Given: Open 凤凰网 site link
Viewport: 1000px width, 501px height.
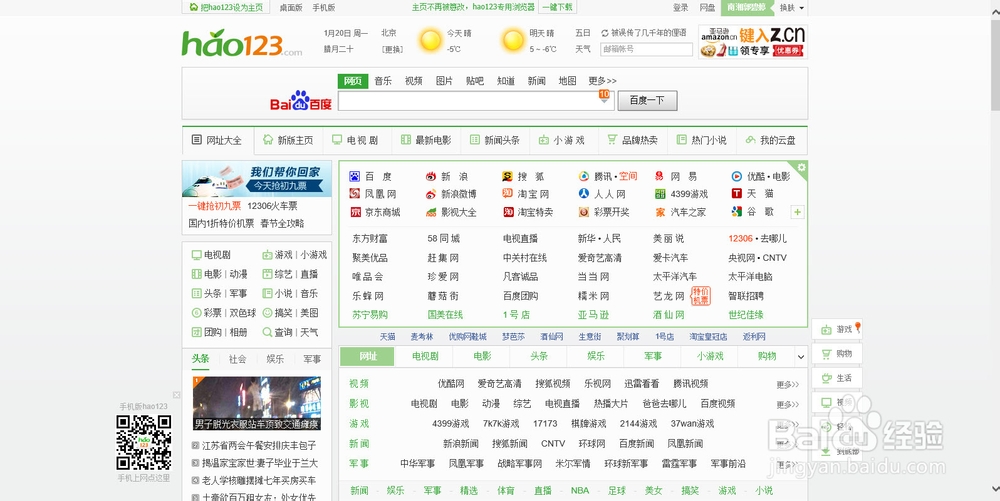Looking at the screenshot, I should [x=373, y=194].
